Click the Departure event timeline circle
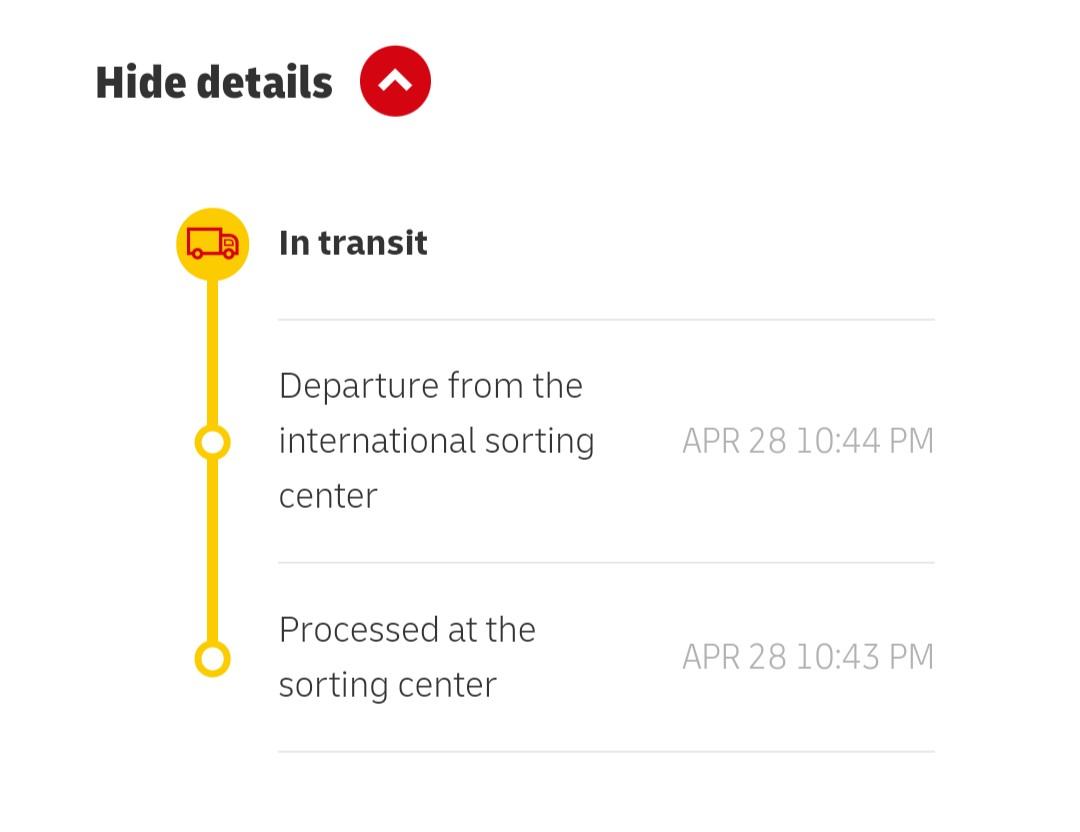This screenshot has width=1080, height=832. click(x=212, y=441)
